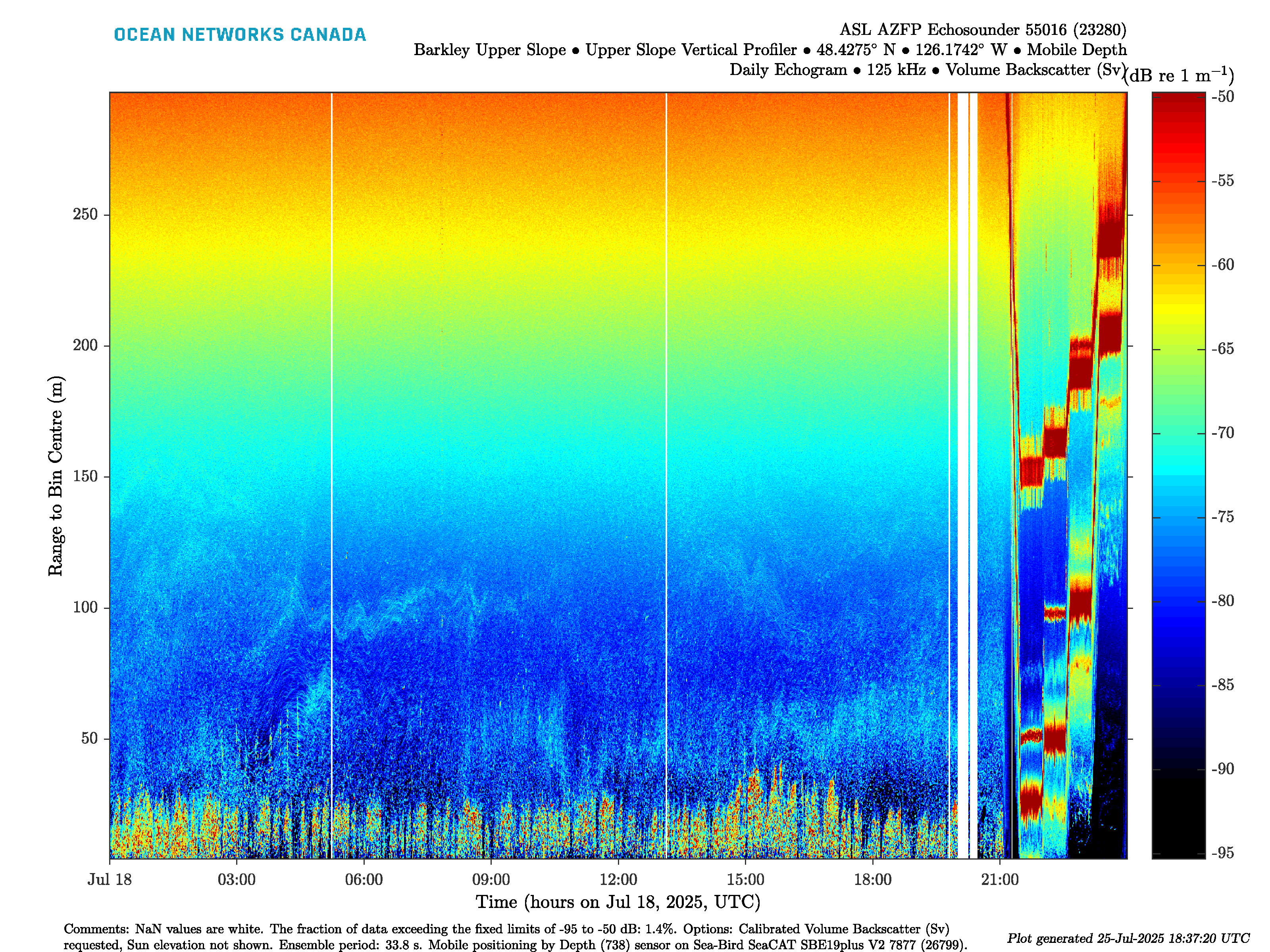Click the 06:00 x-axis tick label
This screenshot has width=1270, height=952.
coord(364,880)
